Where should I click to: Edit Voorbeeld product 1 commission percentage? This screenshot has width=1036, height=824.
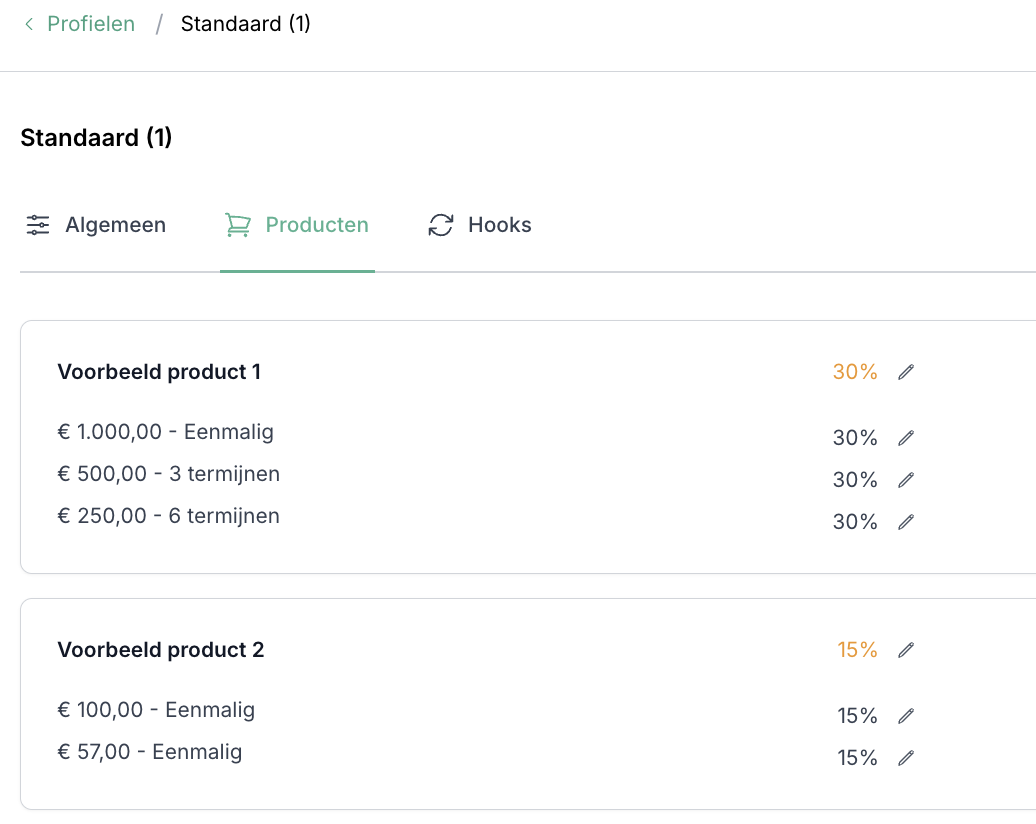[906, 372]
